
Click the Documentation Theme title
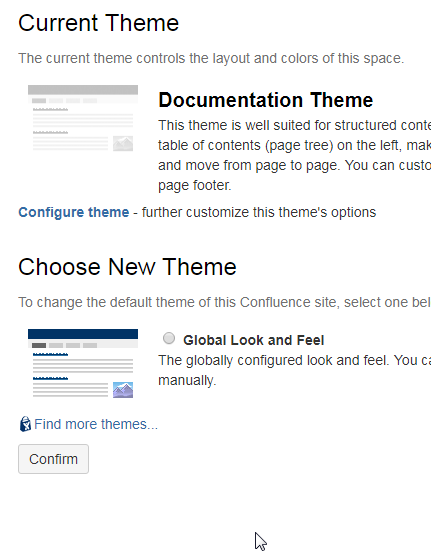pos(266,100)
